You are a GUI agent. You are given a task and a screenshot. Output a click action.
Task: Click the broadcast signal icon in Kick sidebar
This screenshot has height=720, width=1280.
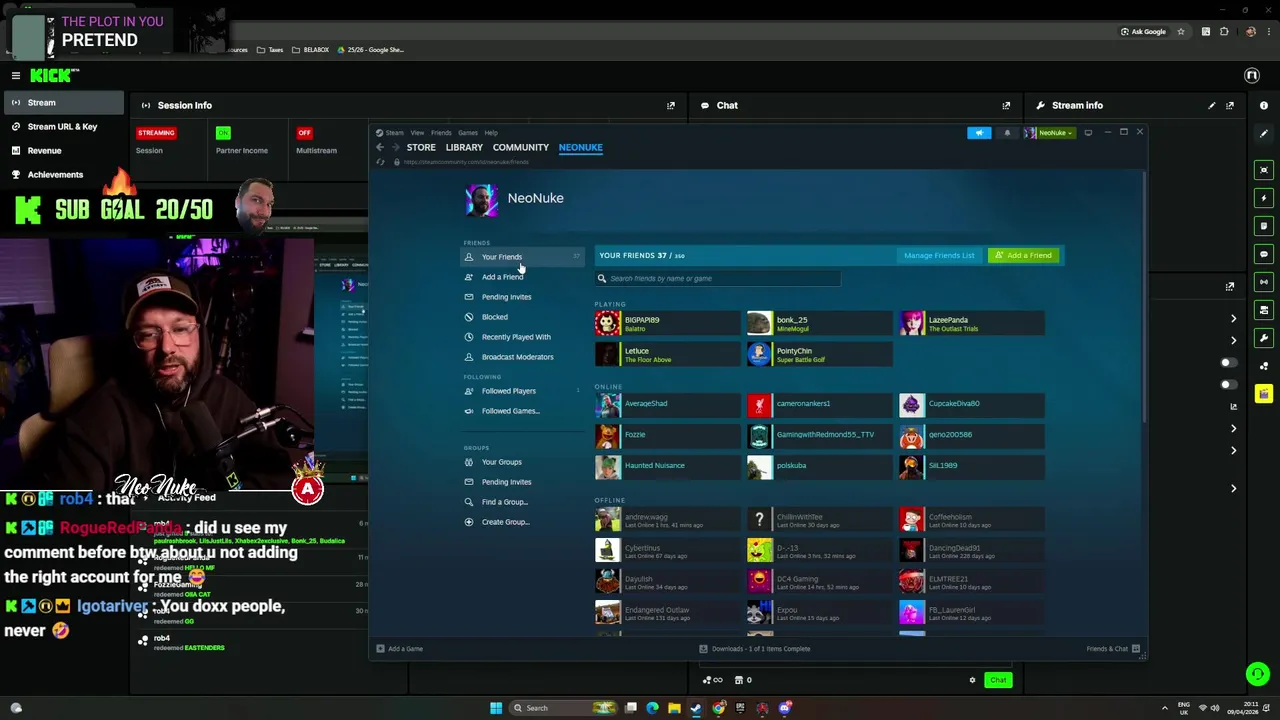tap(1264, 282)
